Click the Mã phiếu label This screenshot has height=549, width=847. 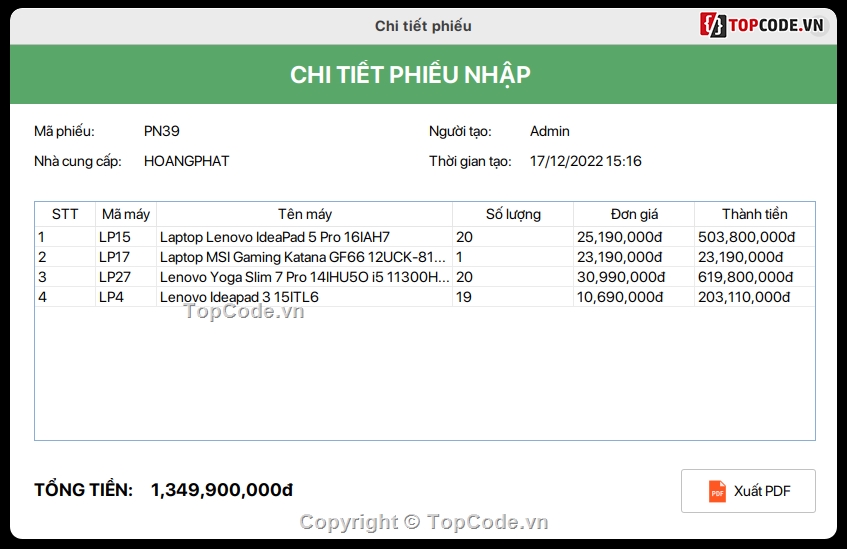(64, 131)
